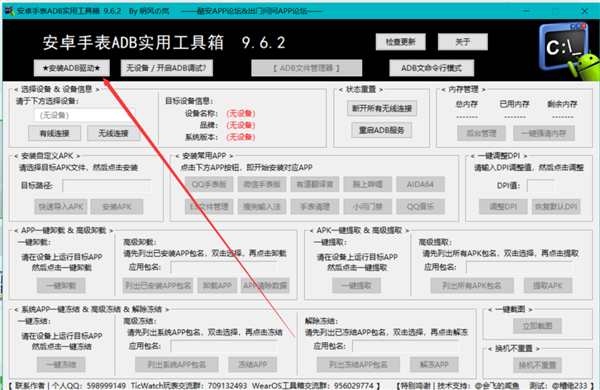Focus 应用包名 field under 高级提取
The width and height of the screenshot is (600, 390).
pyautogui.click(x=519, y=267)
